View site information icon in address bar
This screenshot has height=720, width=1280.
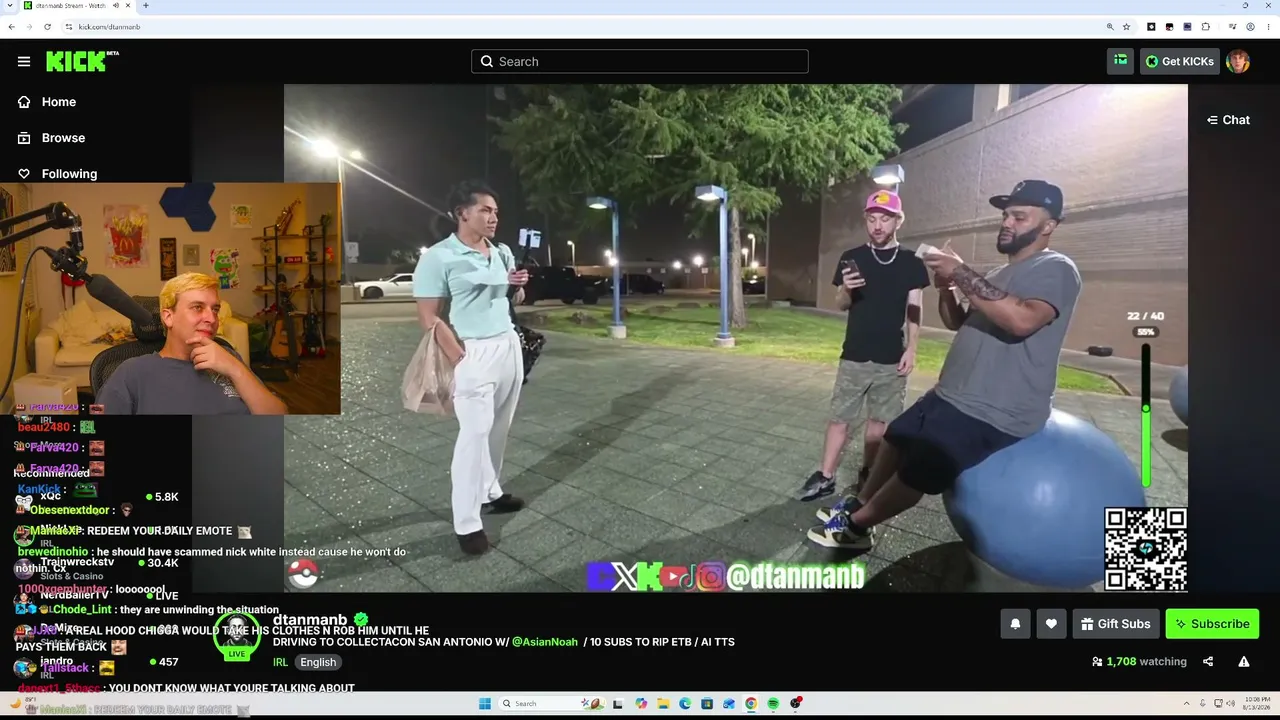[68, 27]
